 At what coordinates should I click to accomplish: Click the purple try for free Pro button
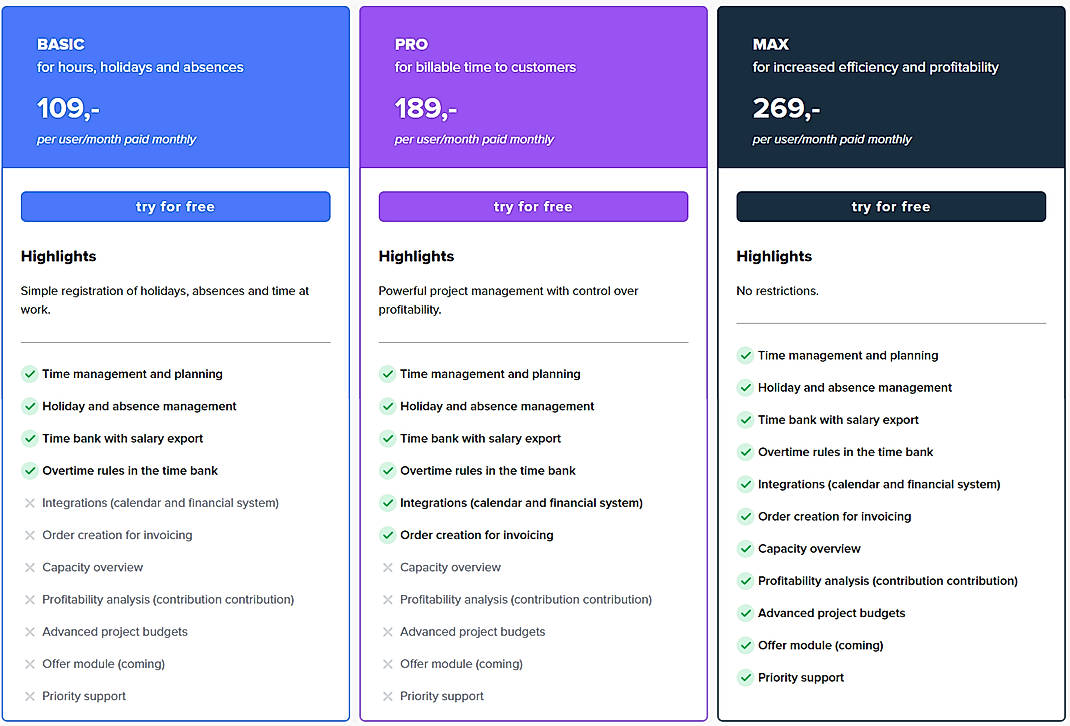tap(533, 206)
